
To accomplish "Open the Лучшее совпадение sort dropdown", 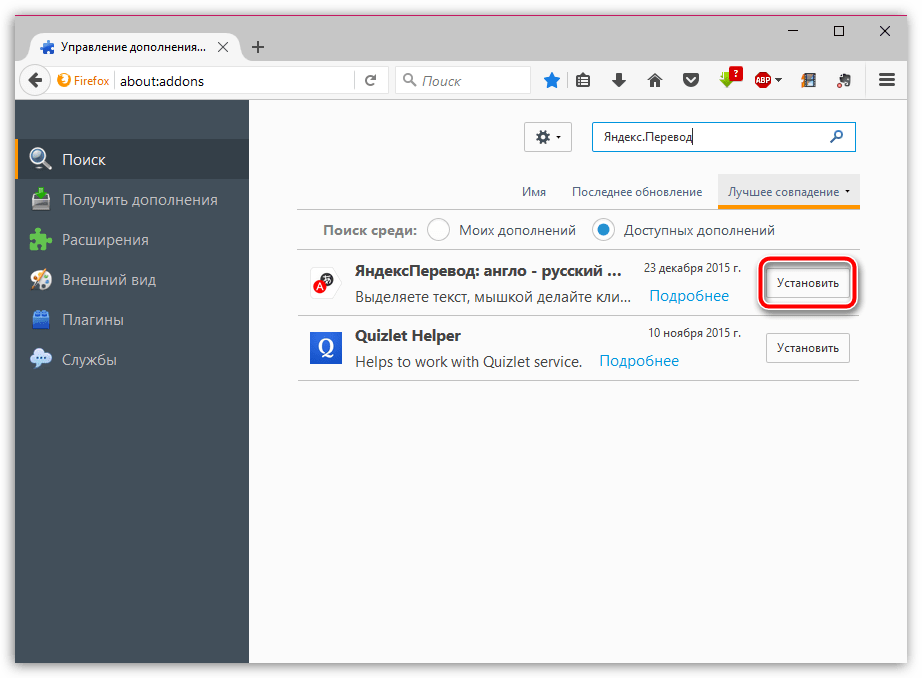I will tap(789, 192).
